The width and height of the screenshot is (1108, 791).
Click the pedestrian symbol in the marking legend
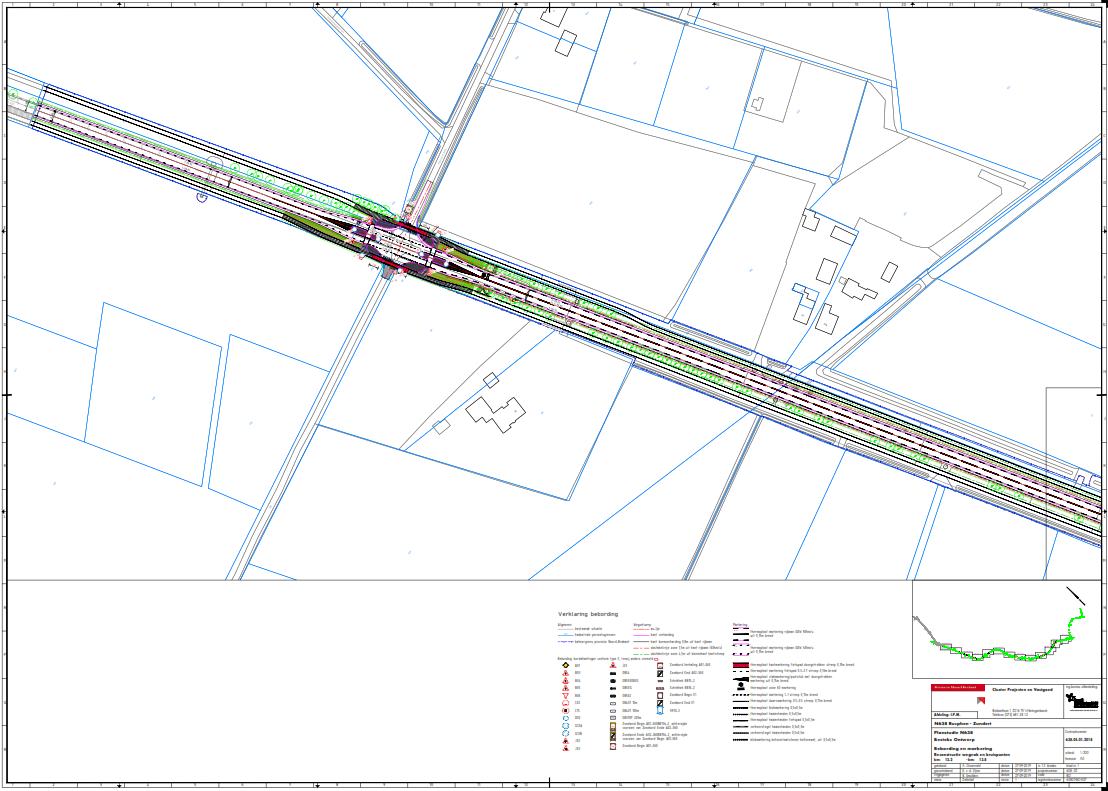tap(741, 688)
